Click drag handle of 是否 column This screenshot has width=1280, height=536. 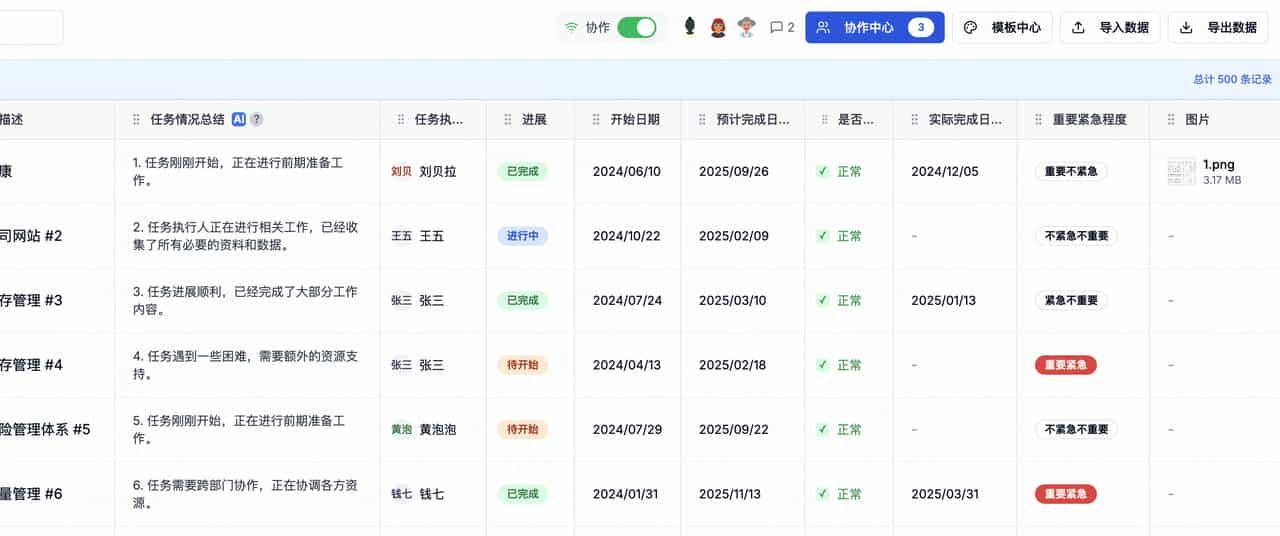[826, 119]
